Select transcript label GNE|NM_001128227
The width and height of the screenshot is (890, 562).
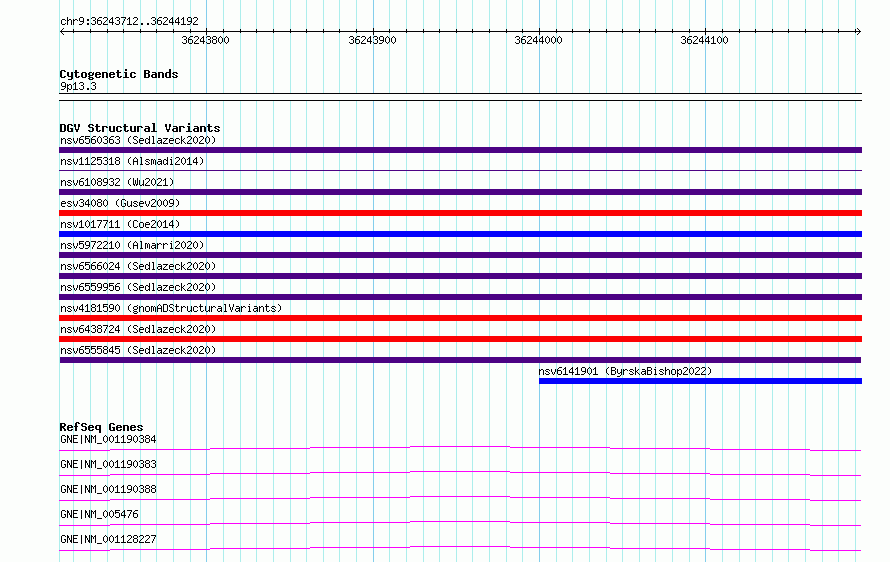click(x=108, y=539)
